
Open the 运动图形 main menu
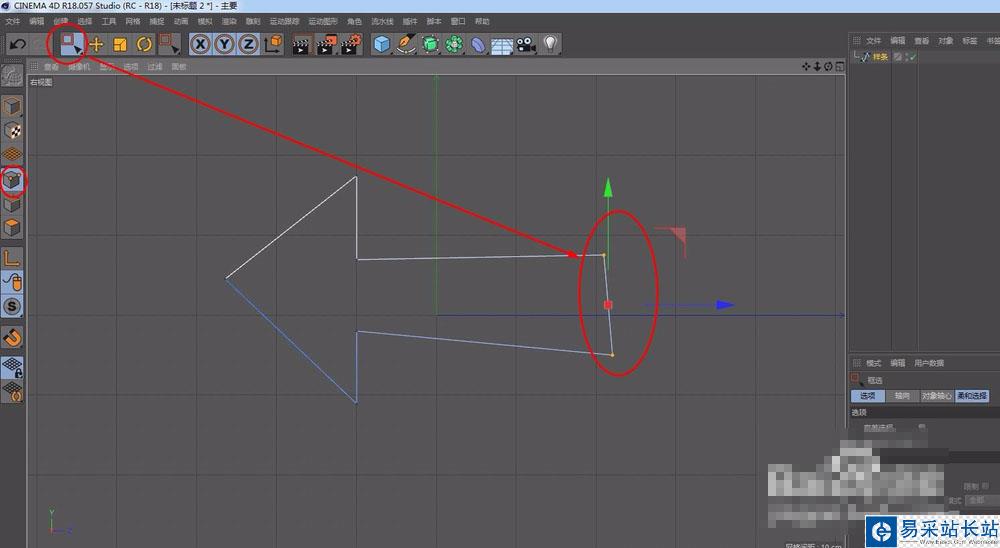(323, 21)
